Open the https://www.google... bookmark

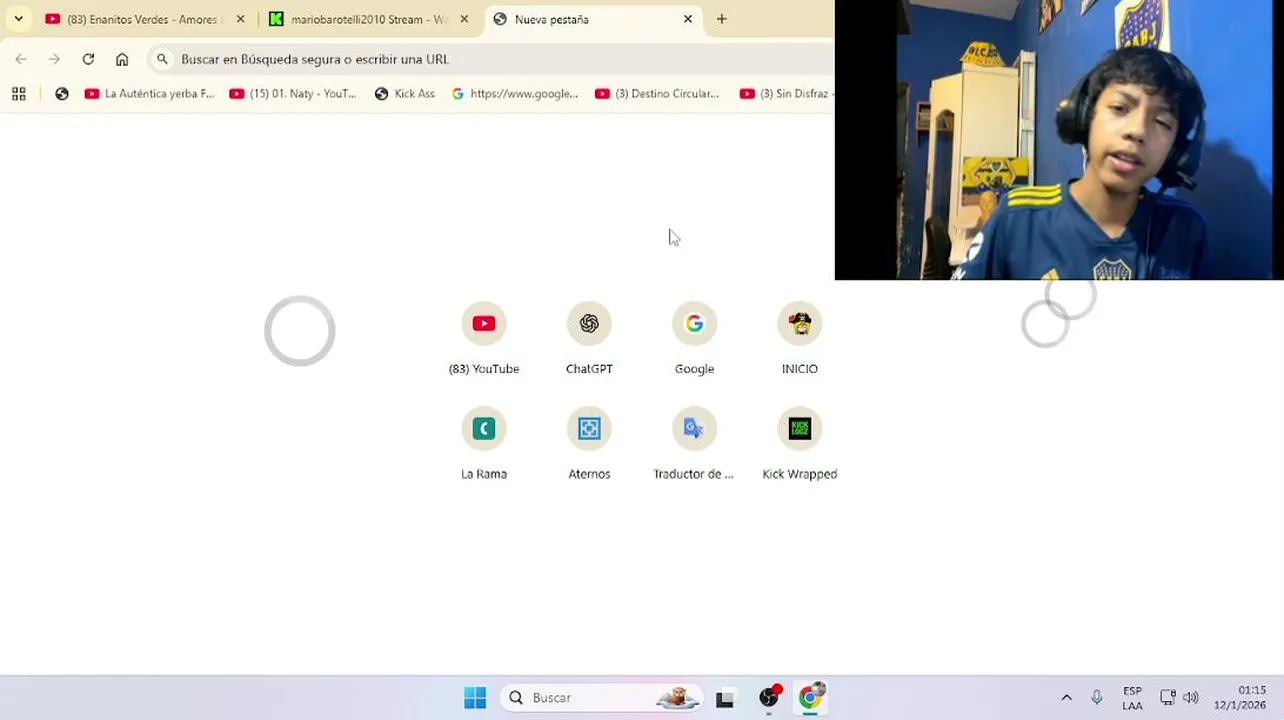(515, 93)
